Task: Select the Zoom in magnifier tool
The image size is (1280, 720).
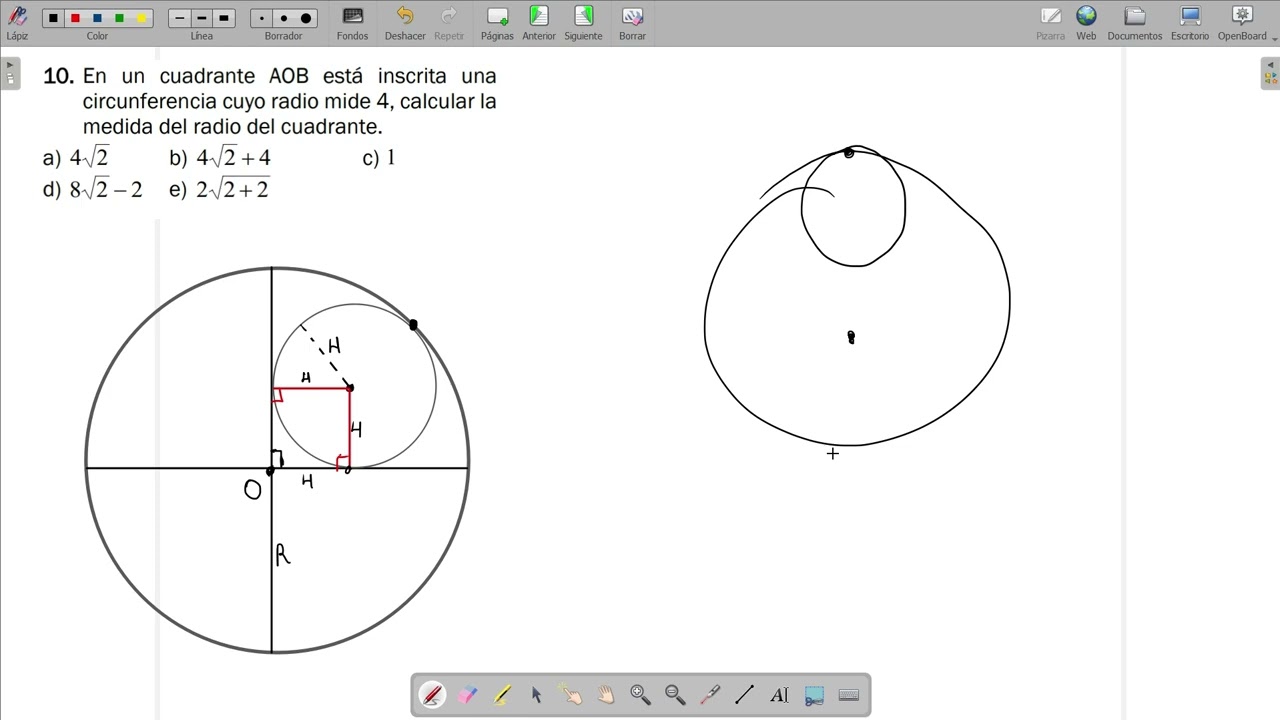Action: (640, 695)
